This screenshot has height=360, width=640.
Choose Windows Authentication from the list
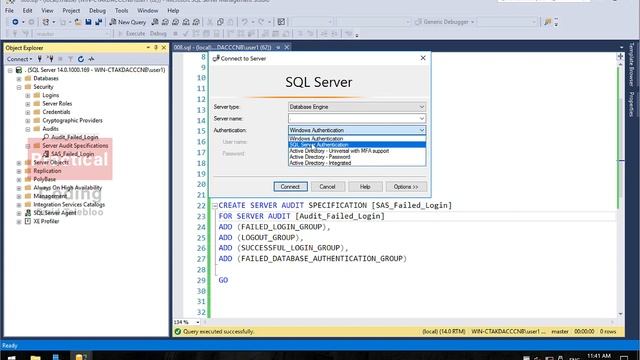(357, 139)
